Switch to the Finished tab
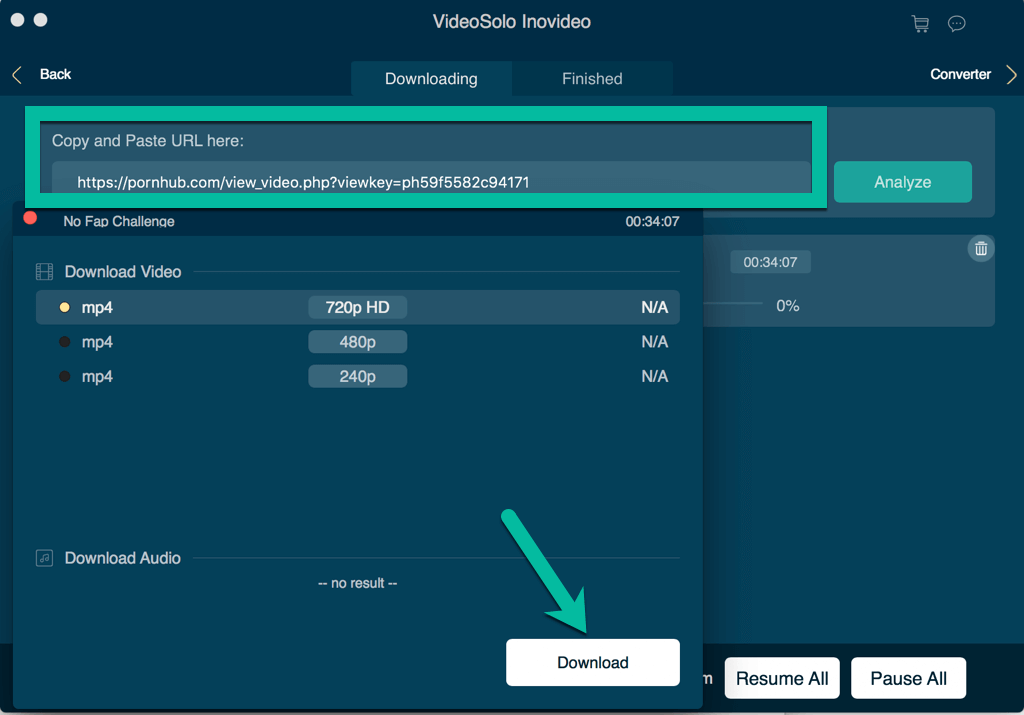This screenshot has height=715, width=1024. click(592, 79)
